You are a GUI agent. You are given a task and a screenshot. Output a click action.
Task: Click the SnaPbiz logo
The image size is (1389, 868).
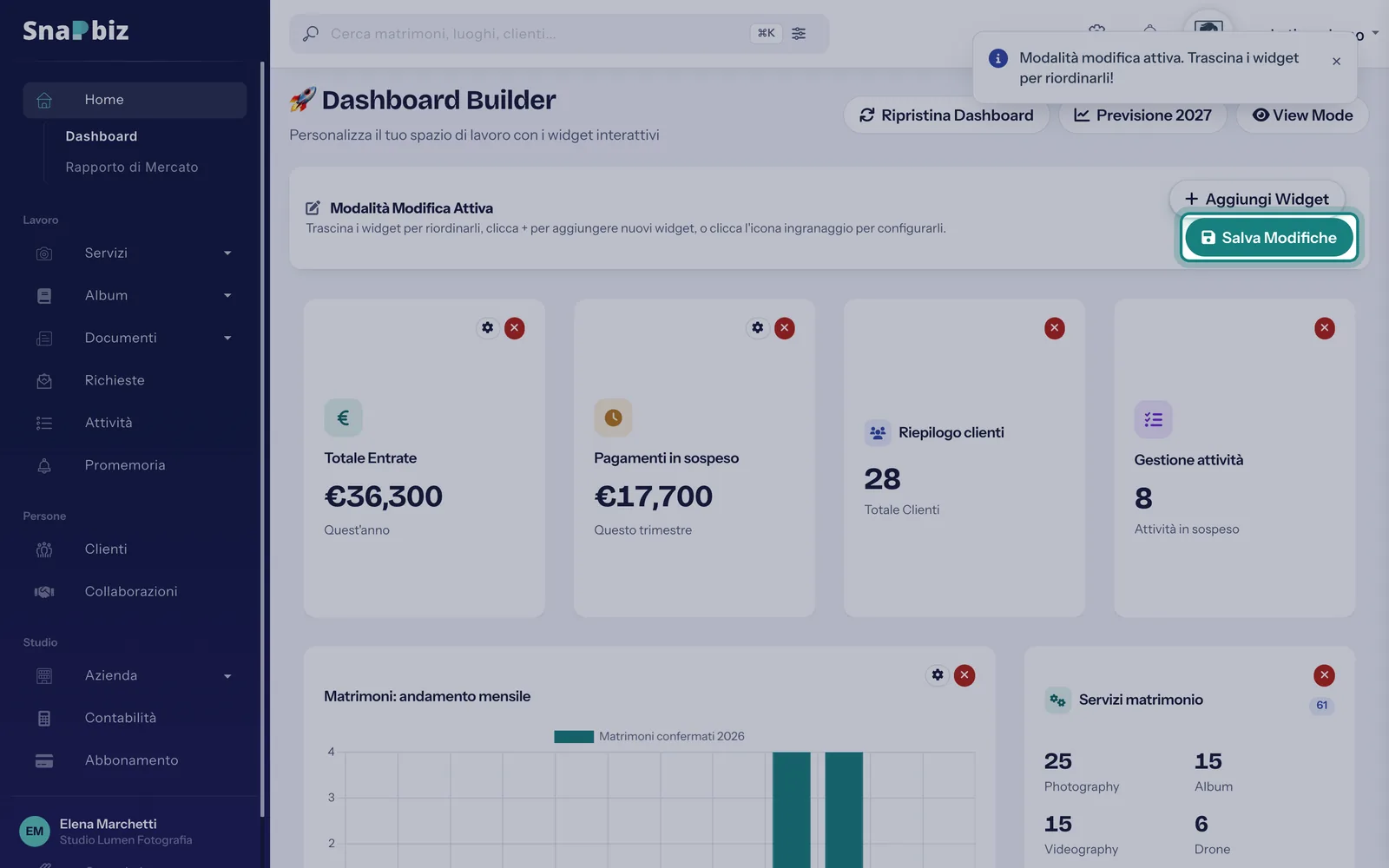point(76,30)
